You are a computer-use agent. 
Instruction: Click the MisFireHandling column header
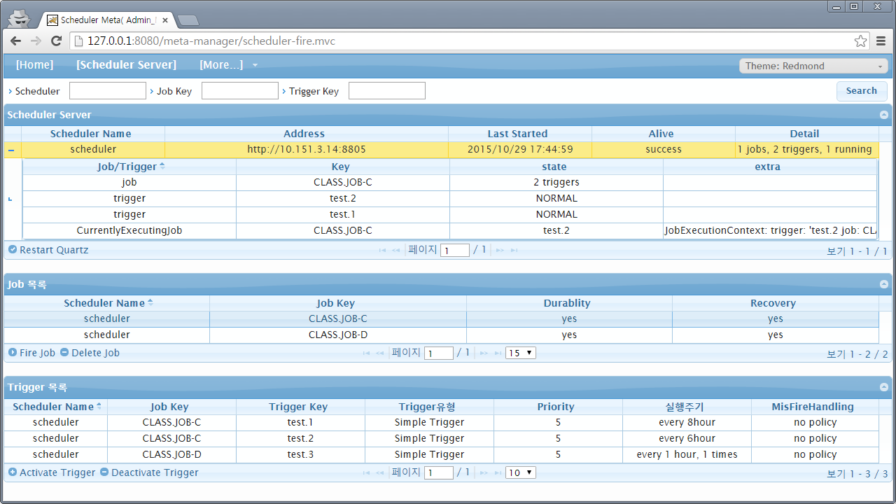tap(813, 407)
